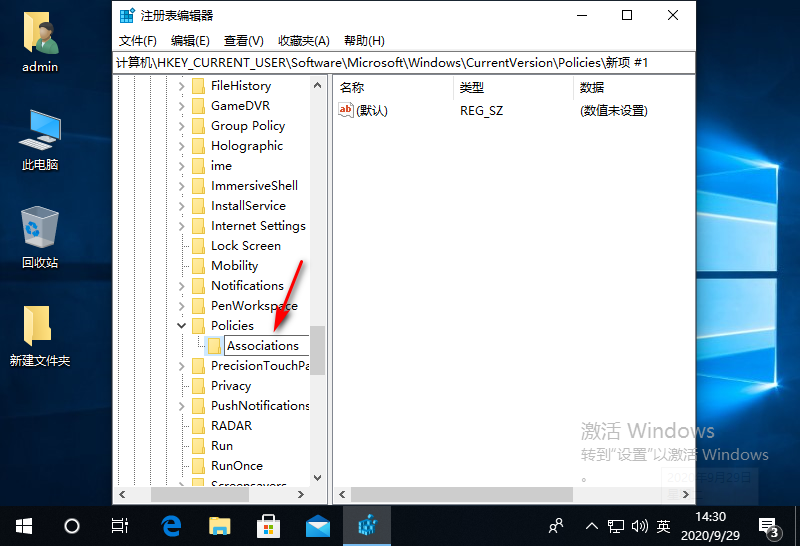Screen dimensions: 800x546
Task: Click values pane scroll right arrow
Action: tap(685, 494)
